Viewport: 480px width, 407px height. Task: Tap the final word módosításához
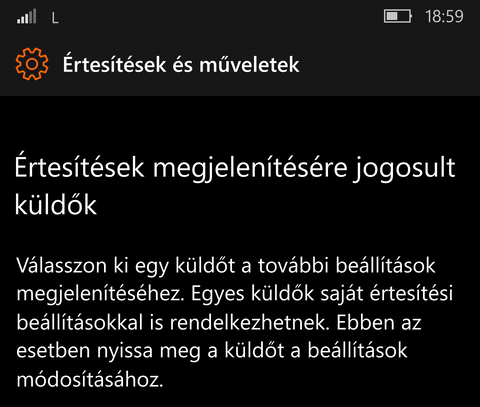coord(90,379)
